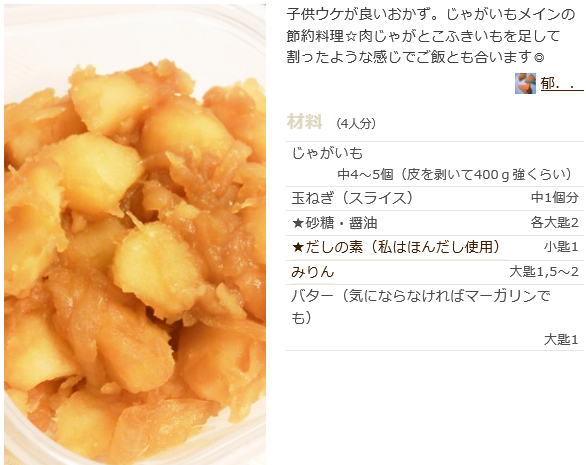Click the potato quantity 中4〜5個 text

(x=455, y=174)
